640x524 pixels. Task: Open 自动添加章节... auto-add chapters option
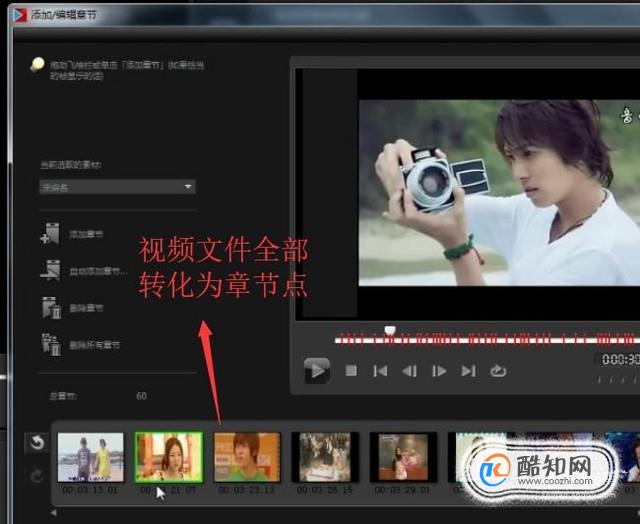(84, 271)
